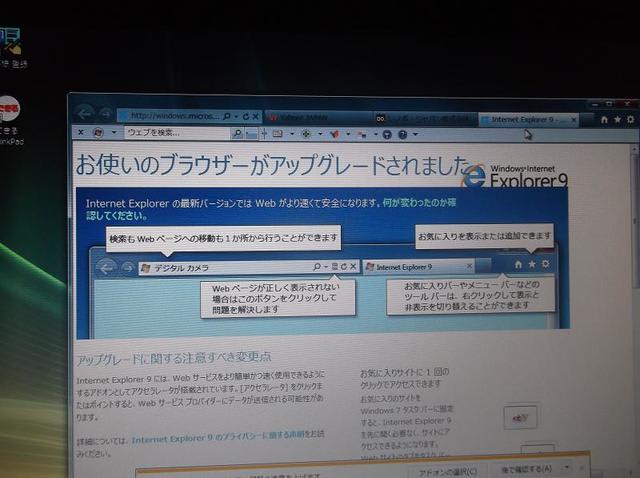Image resolution: width=640 pixels, height=478 pixels.
Task: Click the toolbar logo icon beside the X
Action: 98,132
